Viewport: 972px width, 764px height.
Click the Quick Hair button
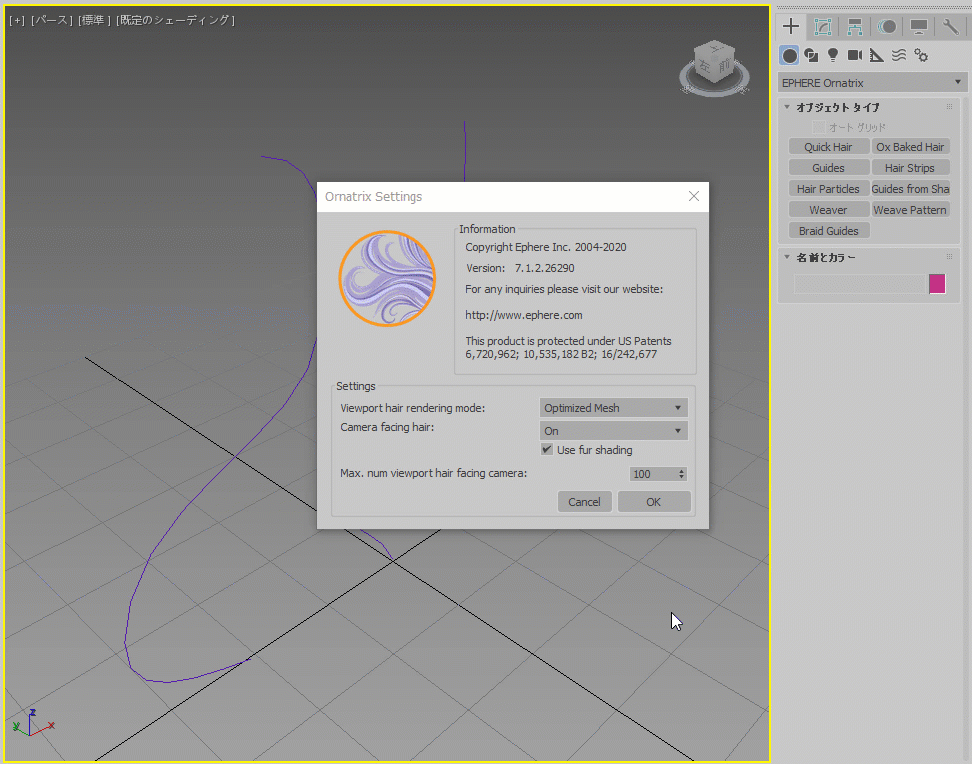828,147
